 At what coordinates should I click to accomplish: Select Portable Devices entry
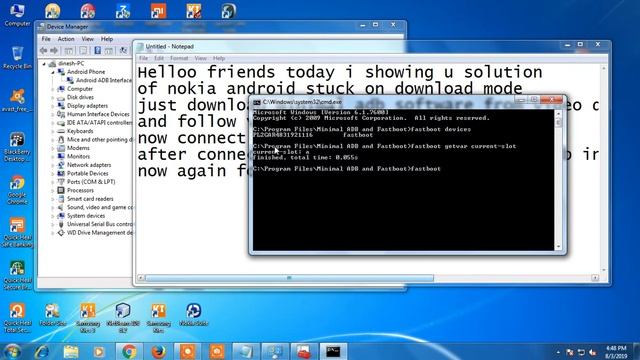tap(87, 173)
